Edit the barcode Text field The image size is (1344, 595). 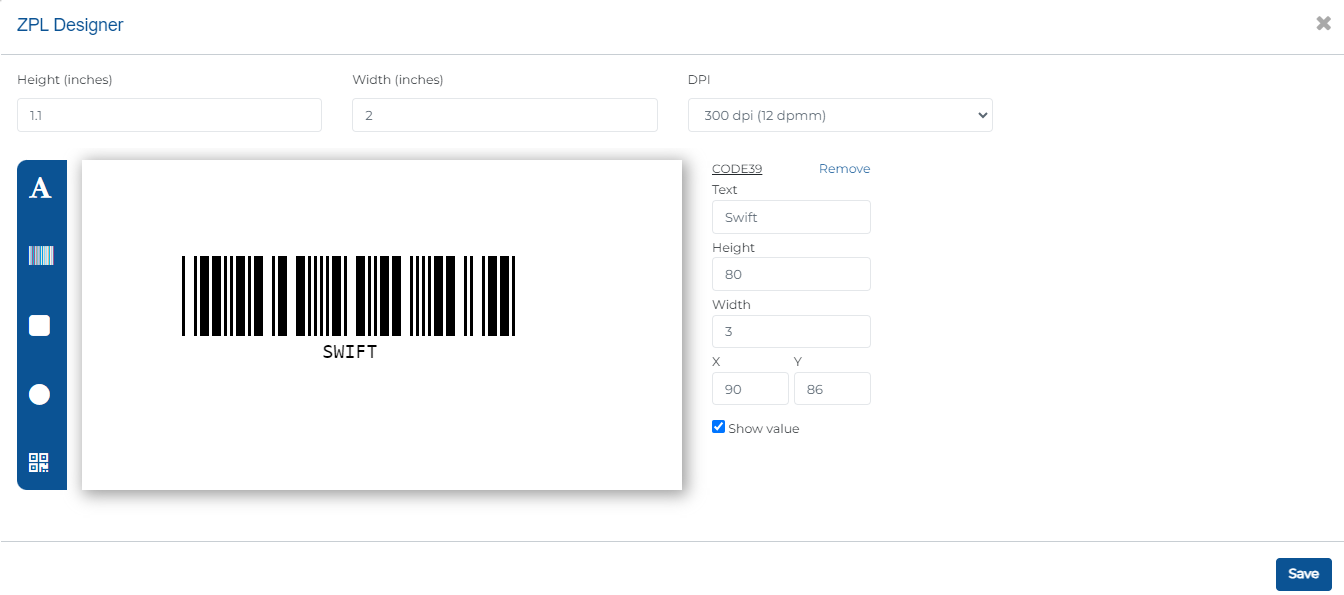[x=791, y=217]
